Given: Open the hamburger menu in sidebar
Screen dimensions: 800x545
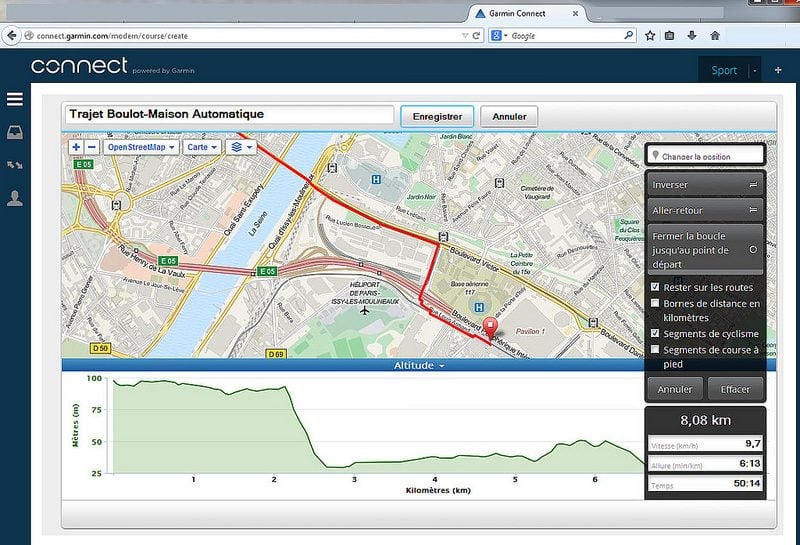Looking at the screenshot, I should tap(15, 99).
